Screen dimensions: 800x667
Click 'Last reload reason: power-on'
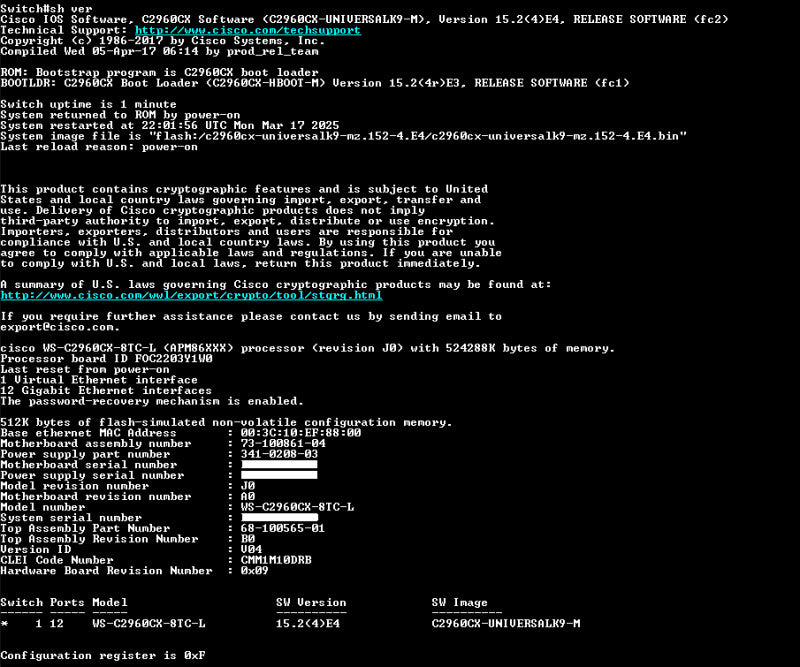tap(99, 147)
